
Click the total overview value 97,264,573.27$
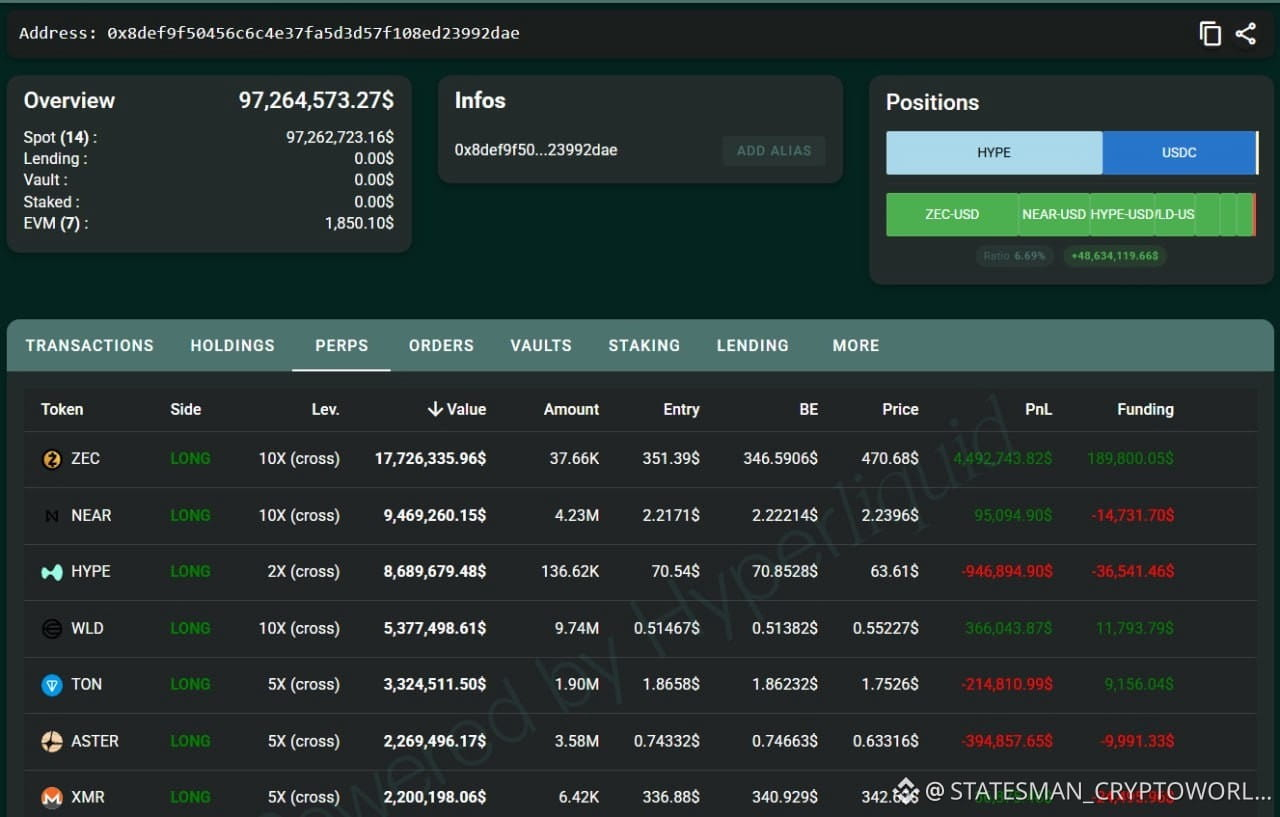pos(316,100)
